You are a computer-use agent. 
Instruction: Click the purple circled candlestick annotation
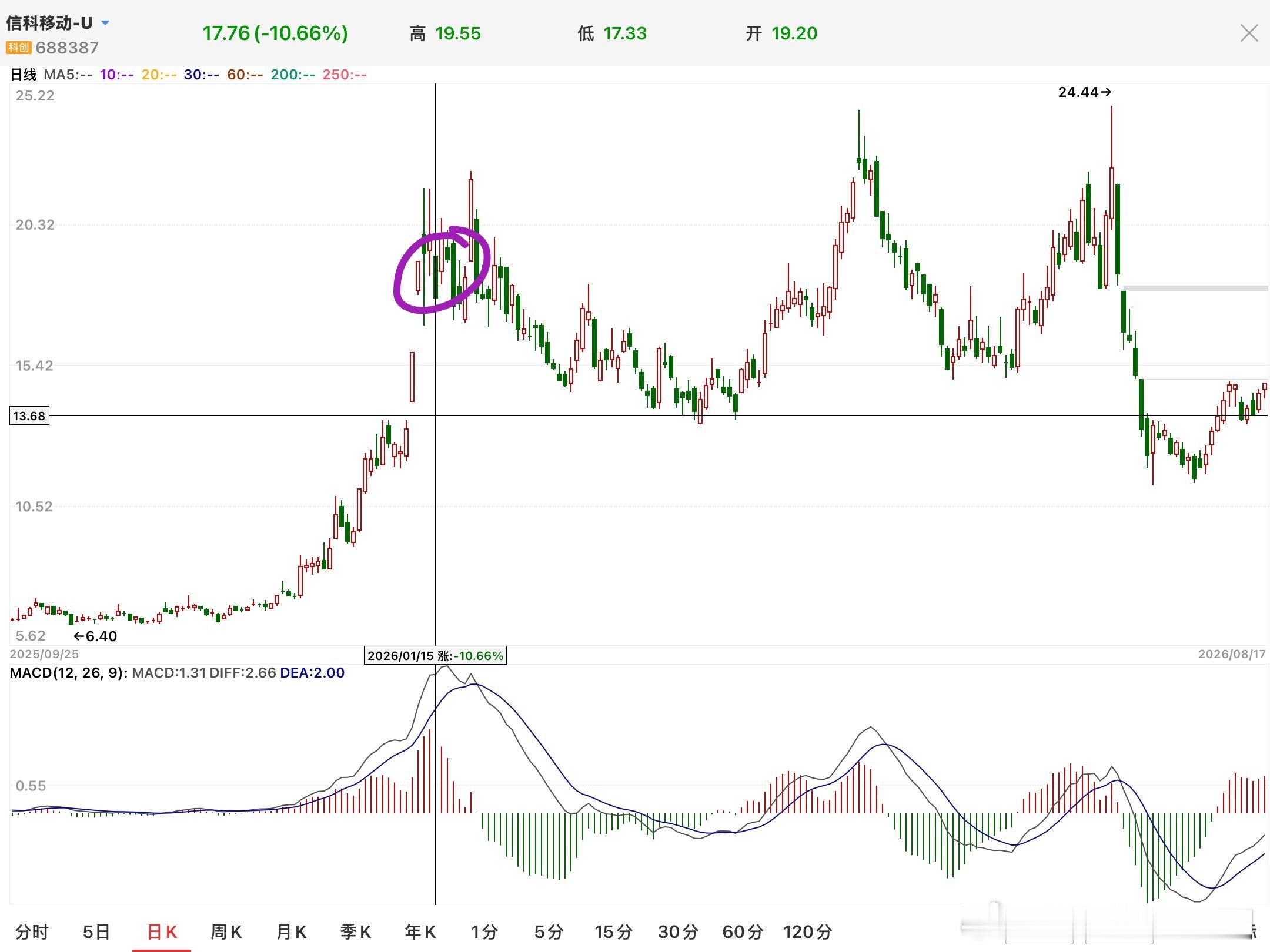pos(442,269)
